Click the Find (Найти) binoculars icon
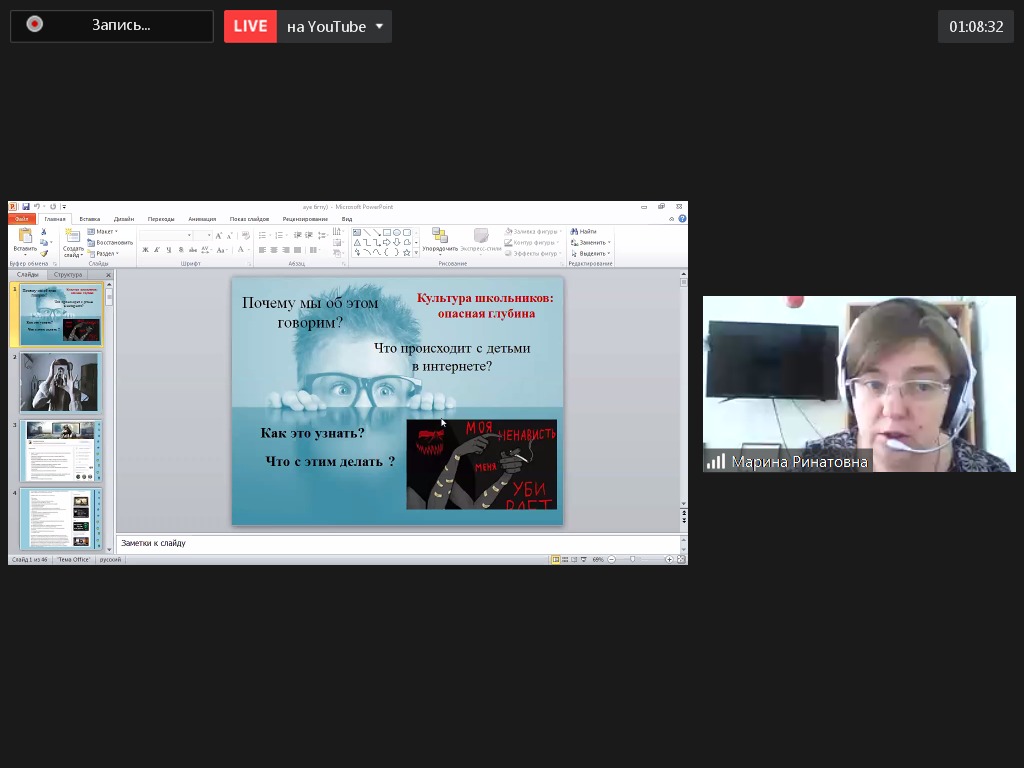This screenshot has height=768, width=1024. (x=583, y=231)
